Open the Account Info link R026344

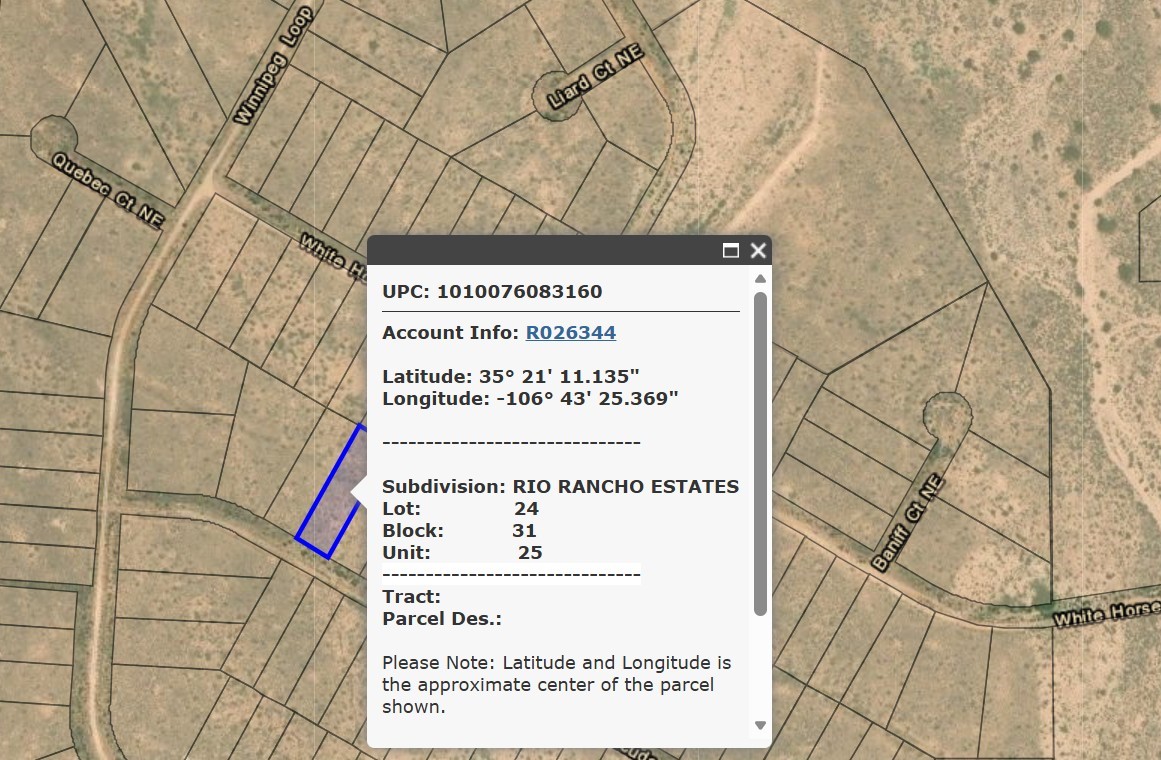(570, 332)
